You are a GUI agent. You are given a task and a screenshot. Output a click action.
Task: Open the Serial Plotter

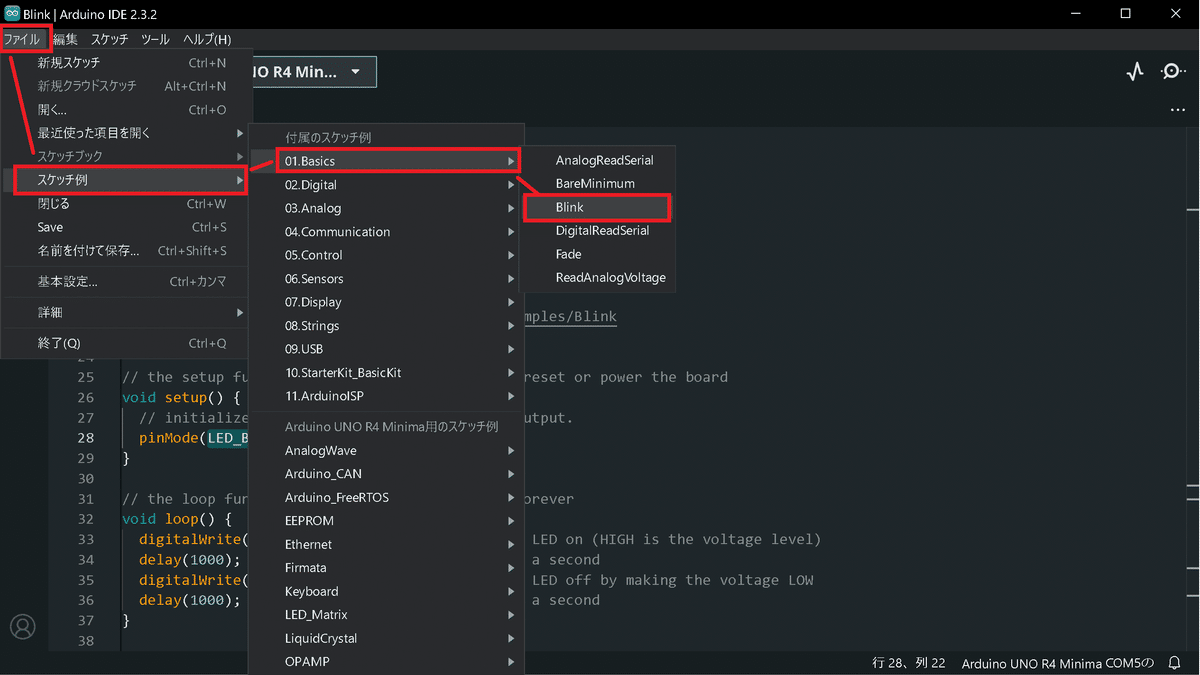pyautogui.click(x=1134, y=72)
